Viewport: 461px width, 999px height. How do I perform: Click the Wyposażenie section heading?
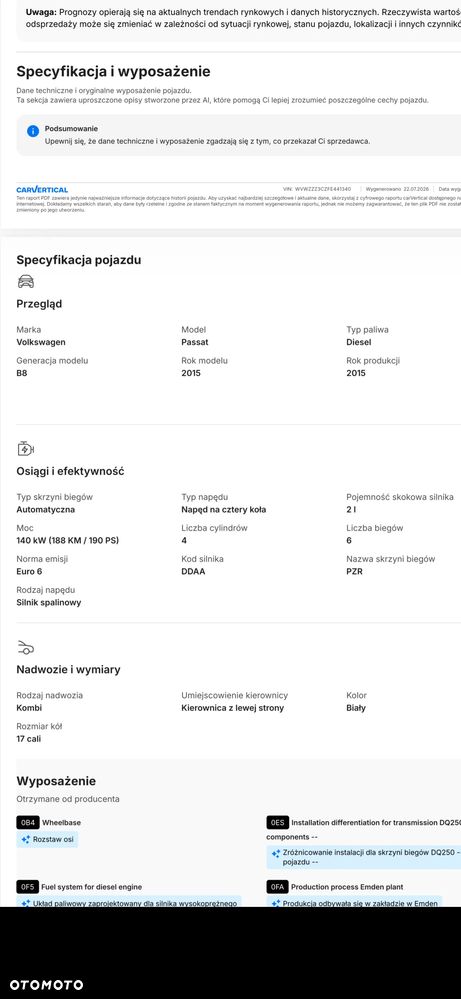(56, 781)
